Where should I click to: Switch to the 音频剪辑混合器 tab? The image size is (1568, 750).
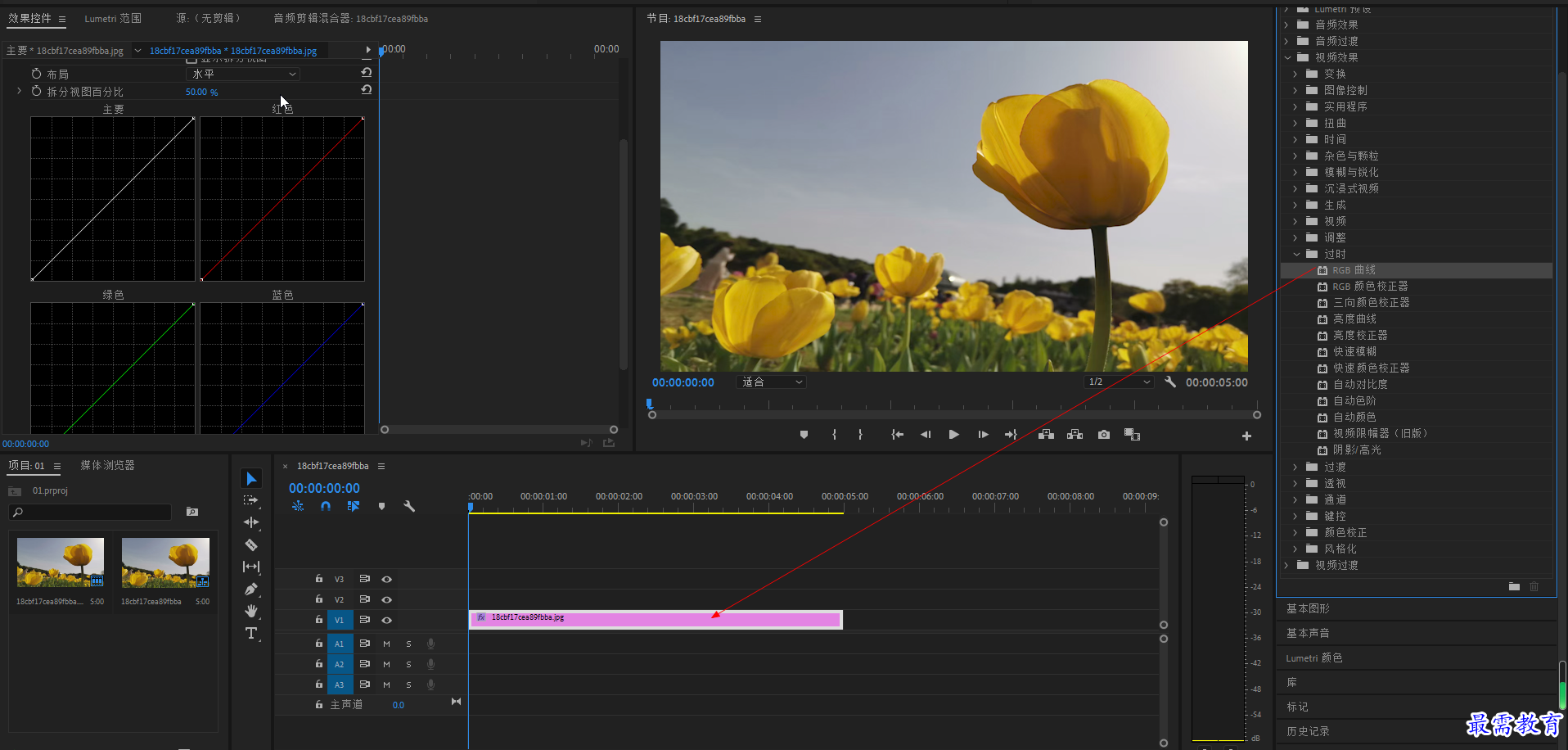350,18
